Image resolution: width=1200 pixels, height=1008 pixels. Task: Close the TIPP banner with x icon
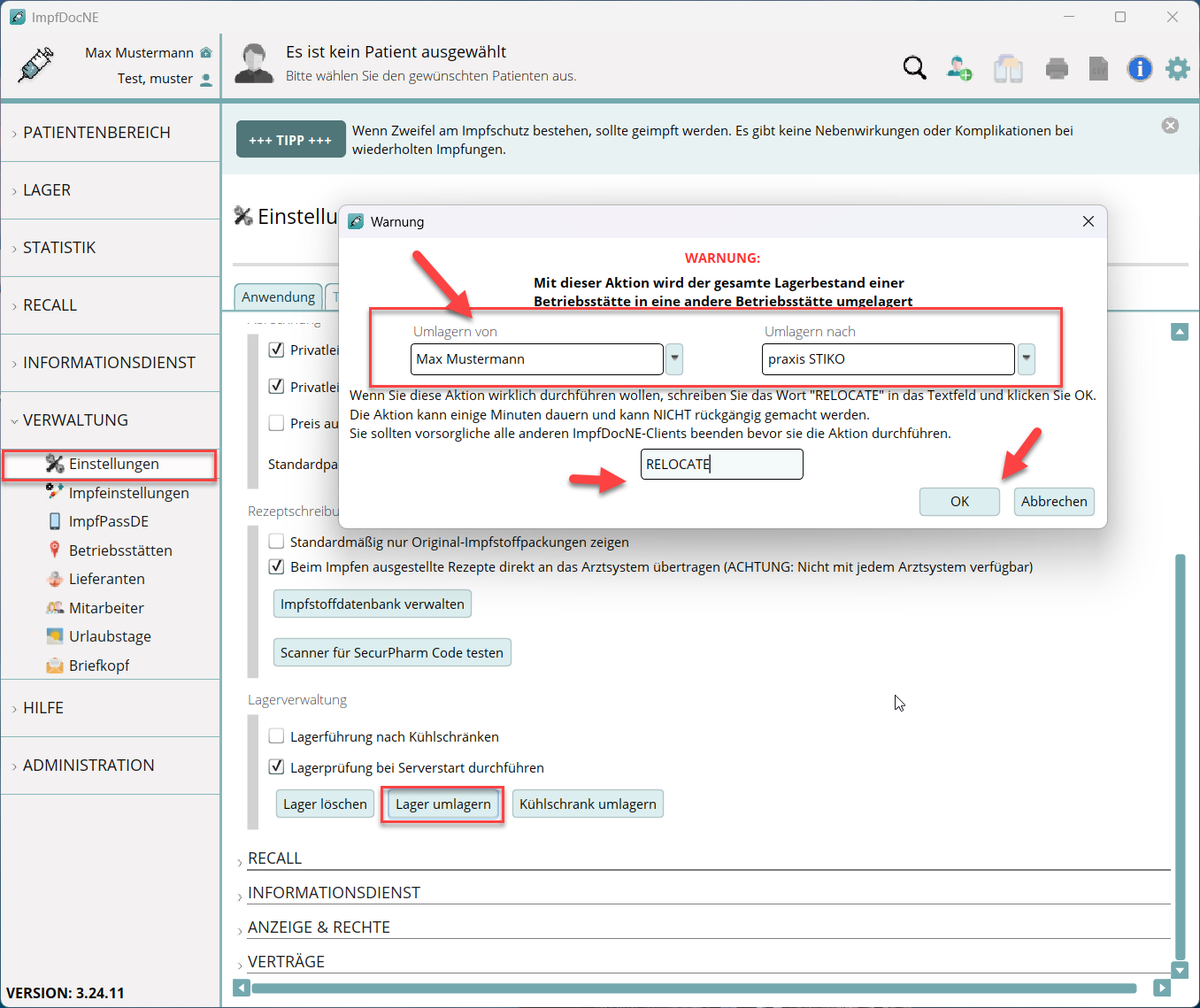1170,126
